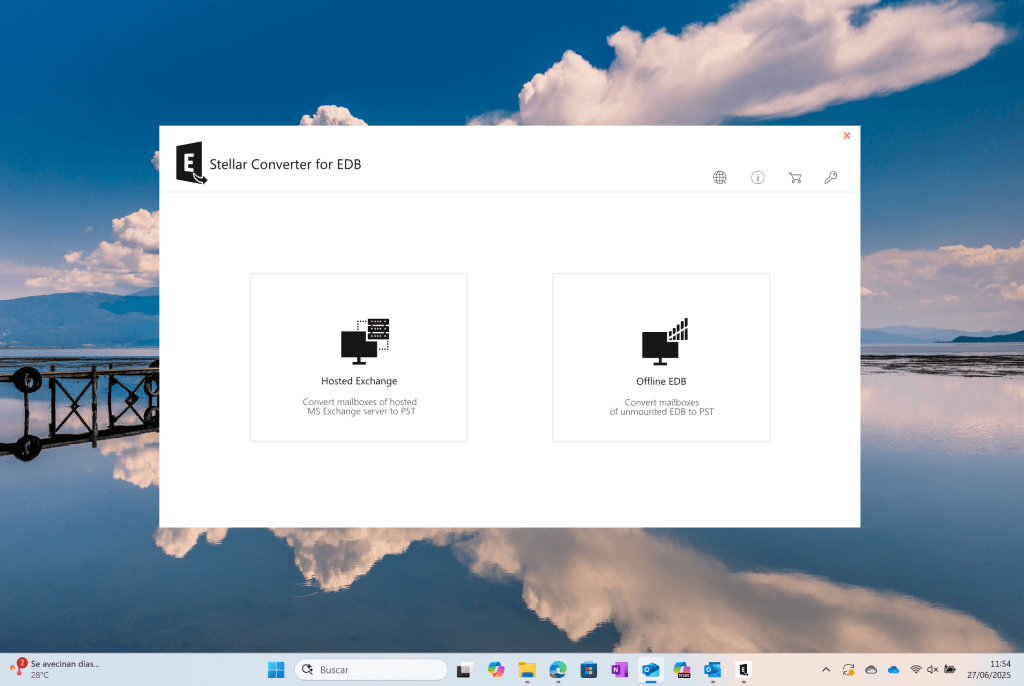The image size is (1024, 686).
Task: Open the language globe icon in Stellar Converter
Action: pos(720,177)
